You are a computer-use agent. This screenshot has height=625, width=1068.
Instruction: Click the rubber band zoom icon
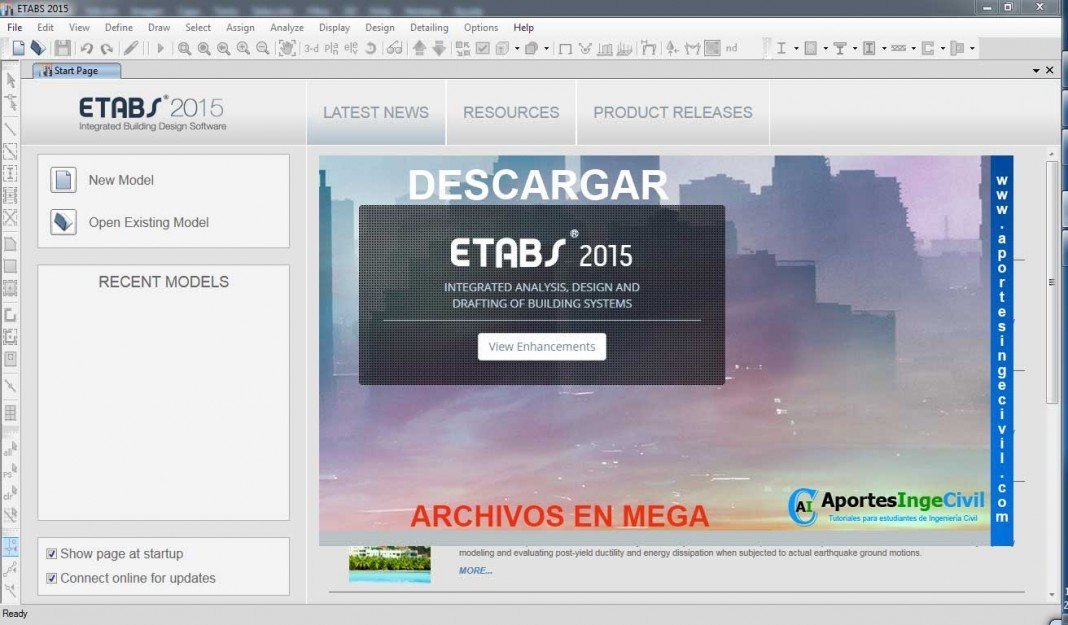point(184,48)
